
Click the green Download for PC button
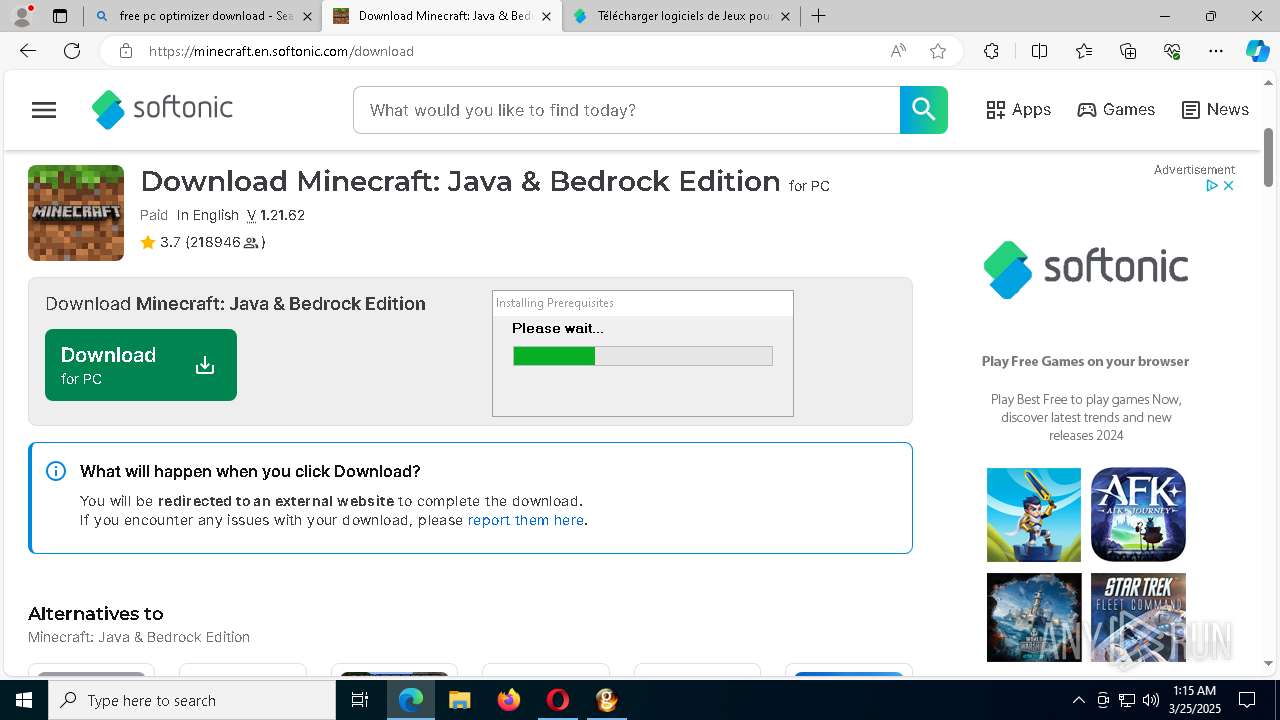[141, 365]
